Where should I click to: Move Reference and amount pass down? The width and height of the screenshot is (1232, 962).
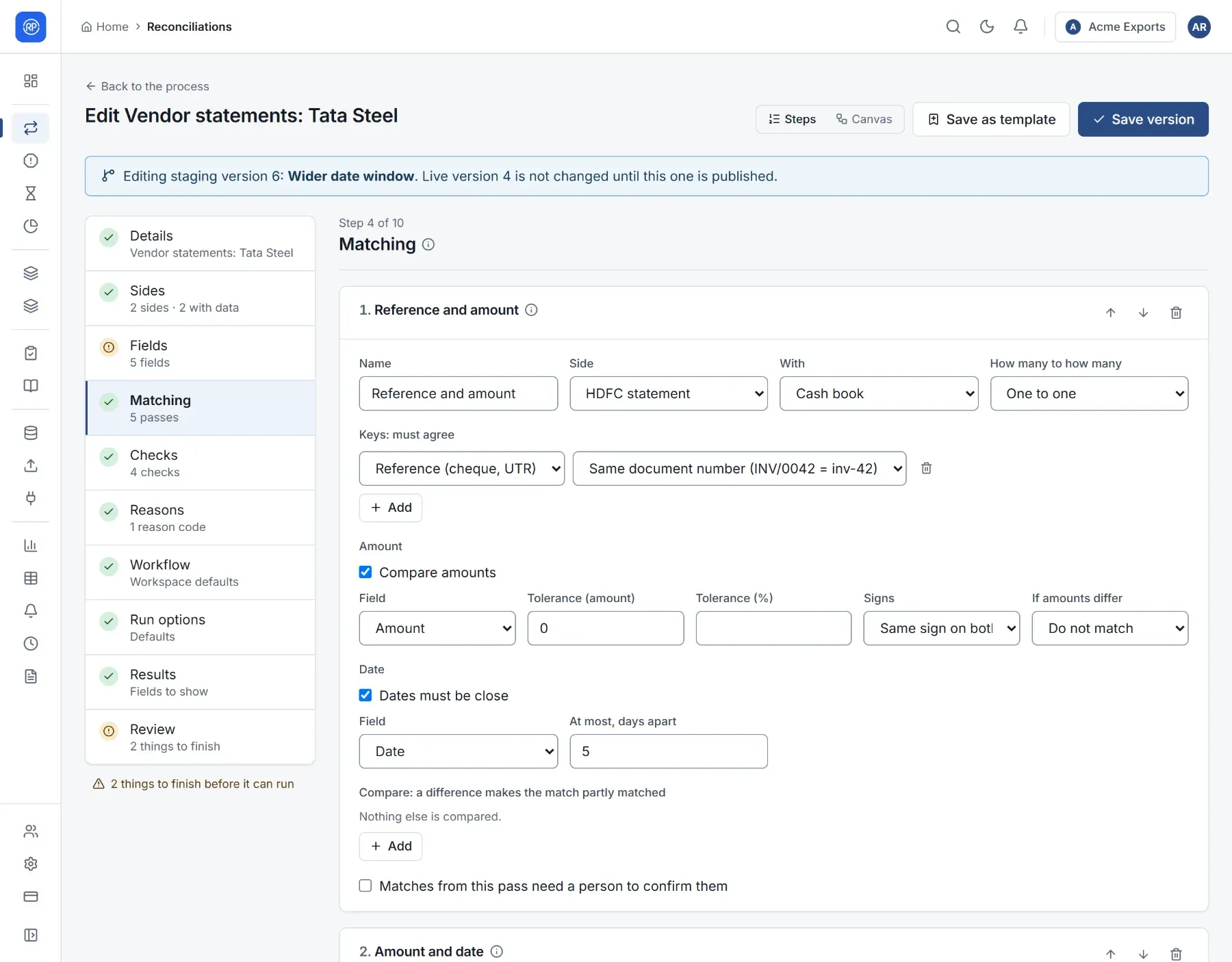1143,313
